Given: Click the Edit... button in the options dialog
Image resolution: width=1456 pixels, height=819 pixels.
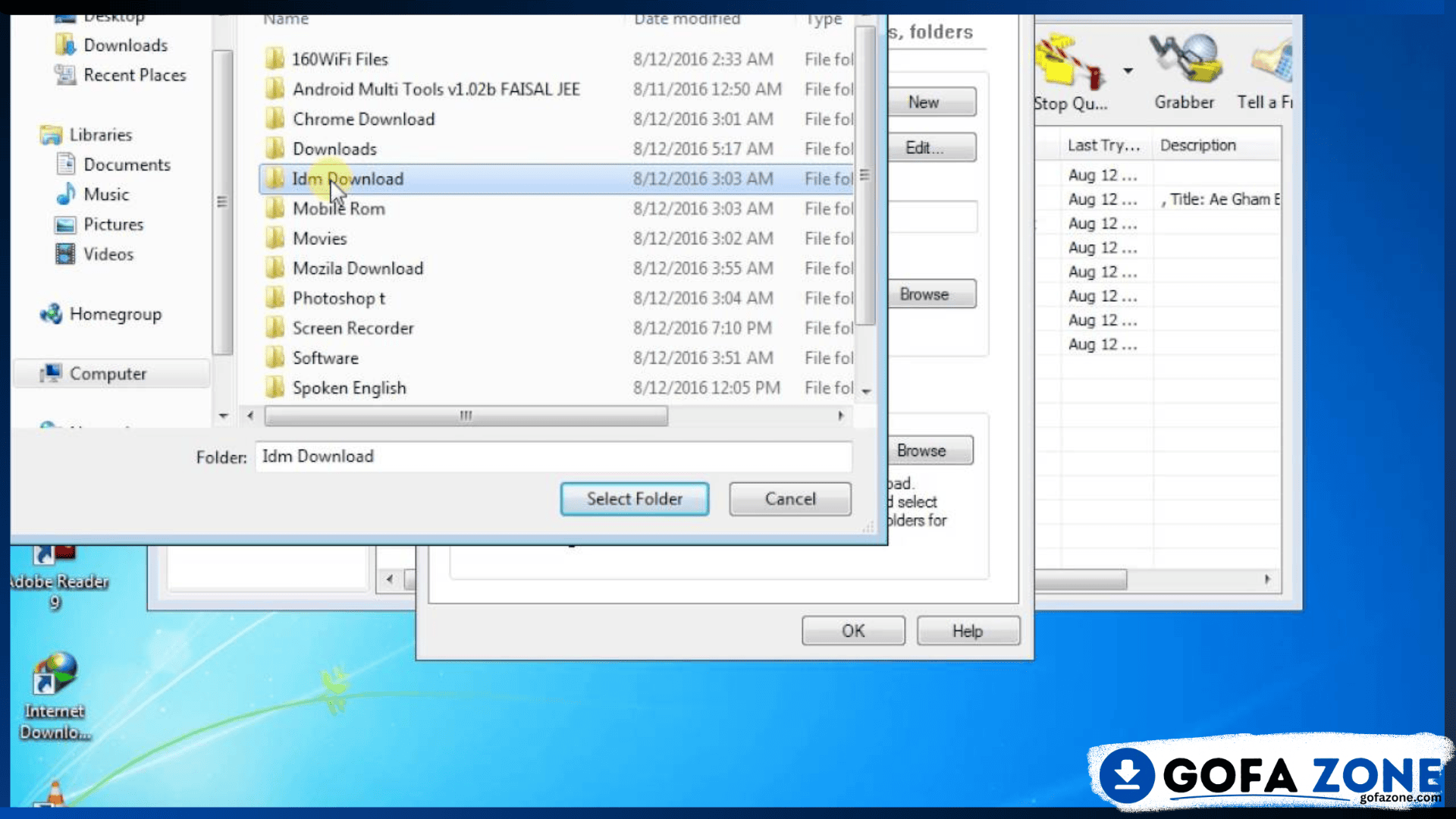Looking at the screenshot, I should tap(932, 148).
